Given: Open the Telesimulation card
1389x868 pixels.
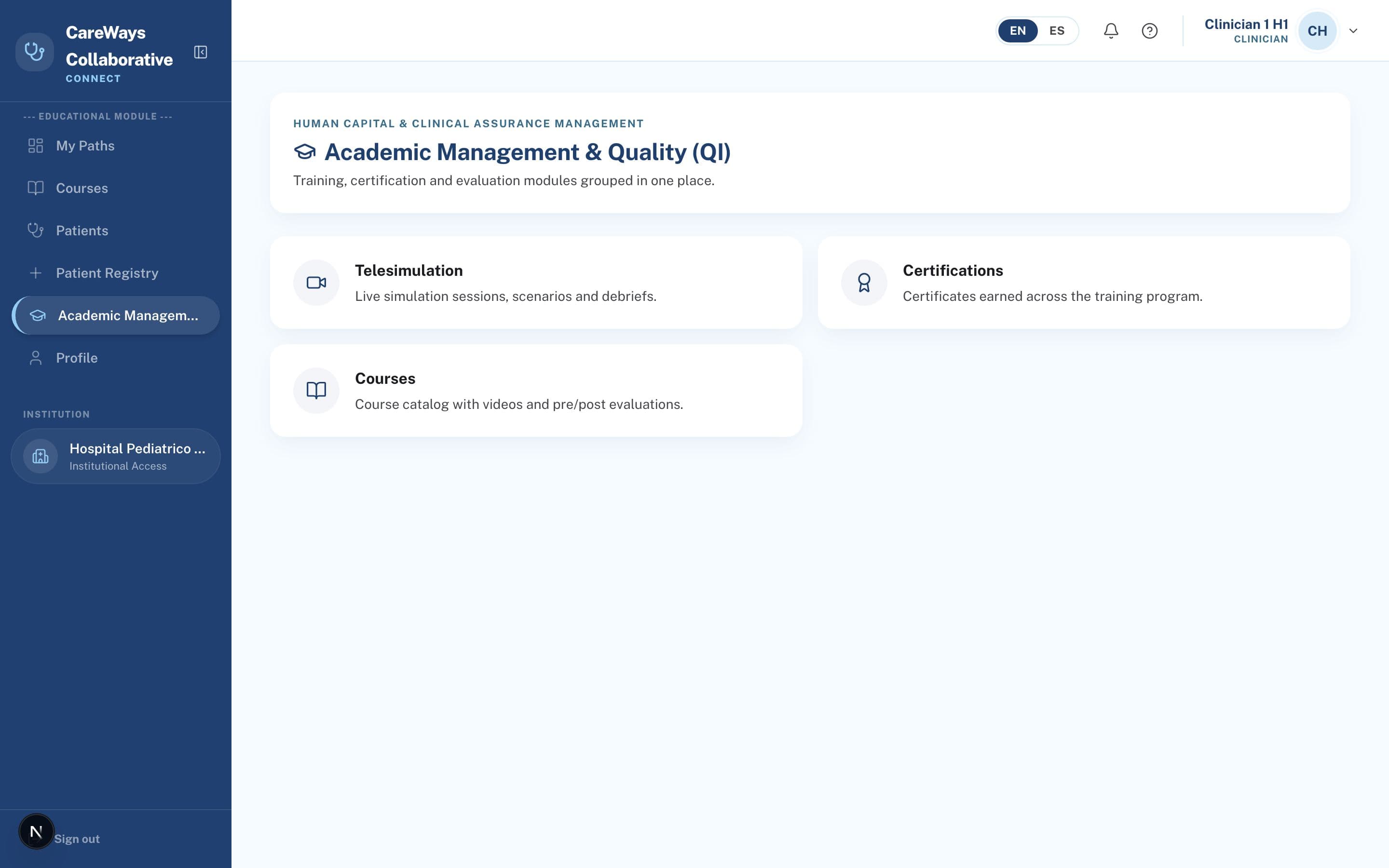Looking at the screenshot, I should (x=536, y=283).
